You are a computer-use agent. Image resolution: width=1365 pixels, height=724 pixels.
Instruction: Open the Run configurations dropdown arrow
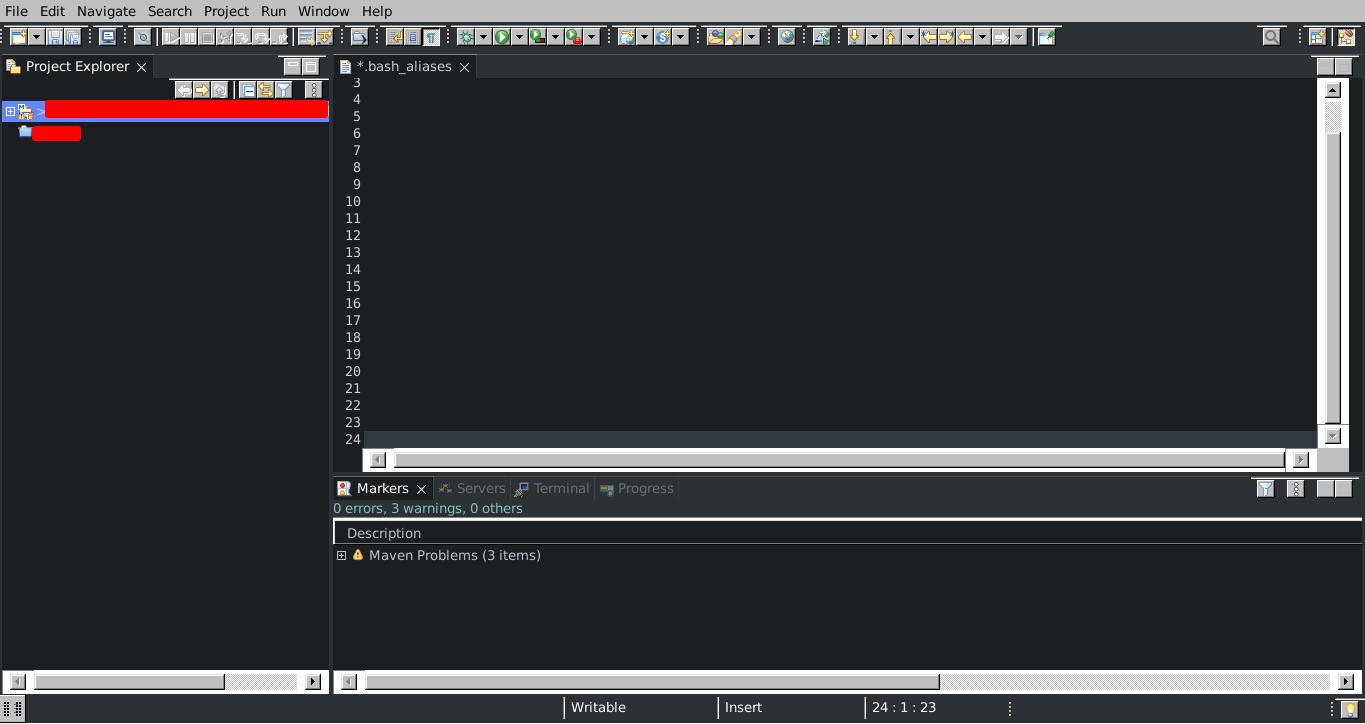pyautogui.click(x=519, y=37)
